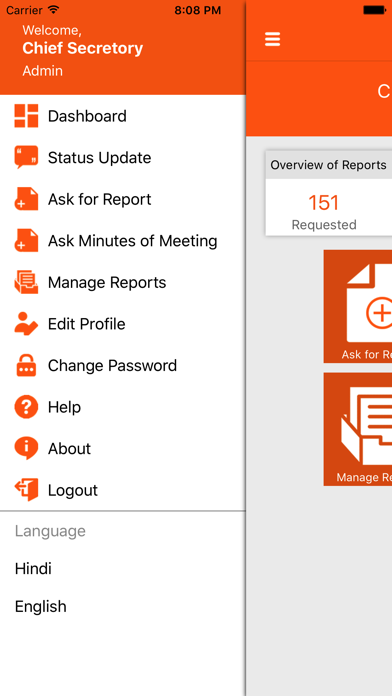Click the Status Update speech bubble icon
Viewport: 392px width, 696px height.
coord(26,158)
